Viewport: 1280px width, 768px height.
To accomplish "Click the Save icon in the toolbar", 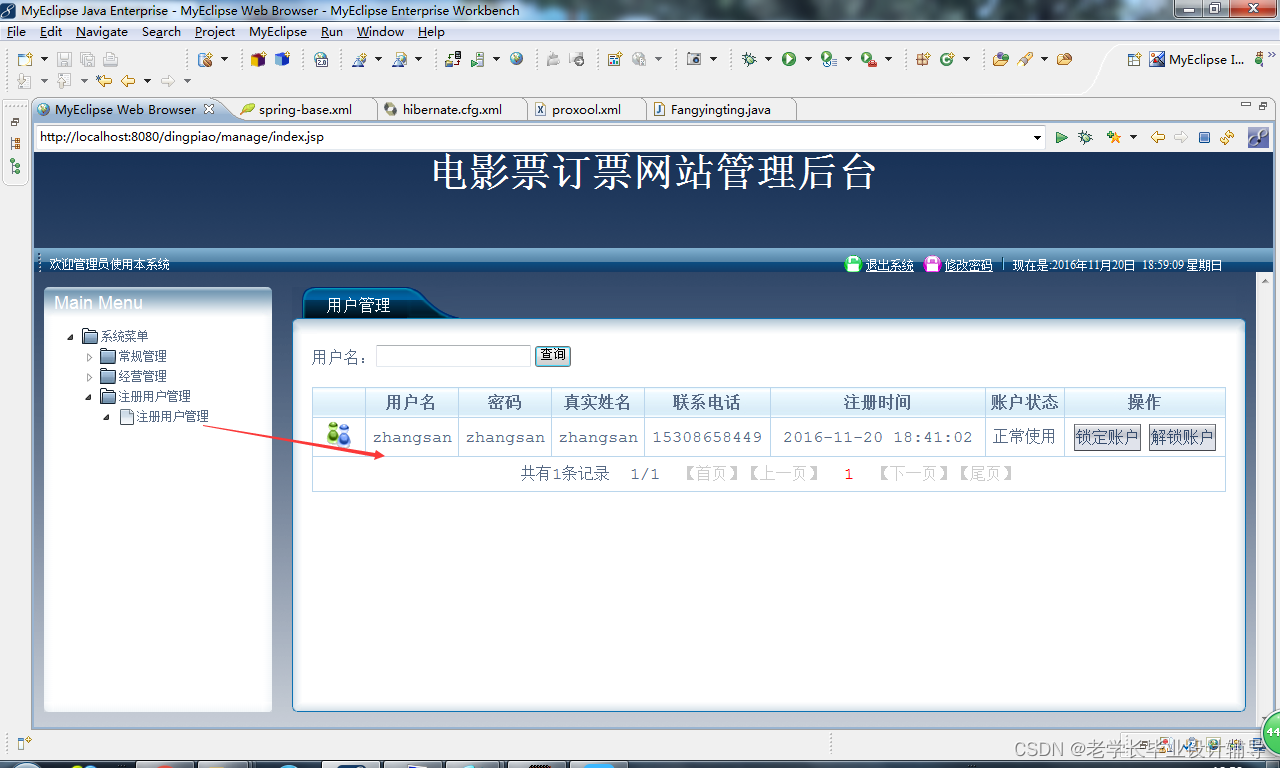I will tap(62, 60).
